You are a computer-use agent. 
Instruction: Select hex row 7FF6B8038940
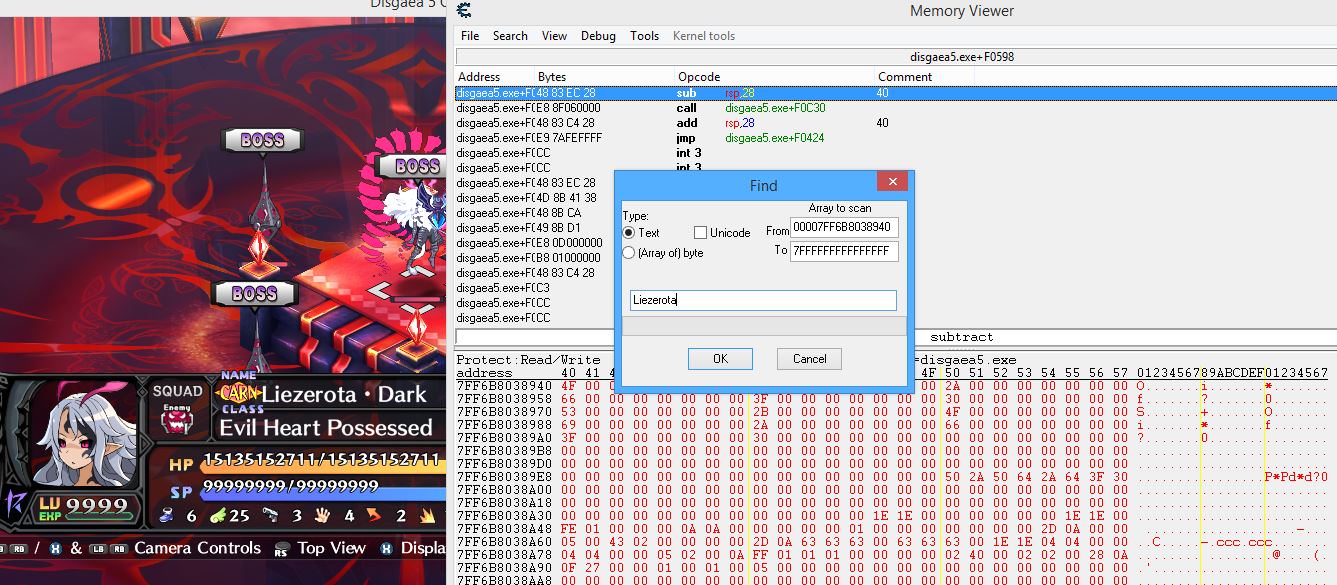[892, 386]
